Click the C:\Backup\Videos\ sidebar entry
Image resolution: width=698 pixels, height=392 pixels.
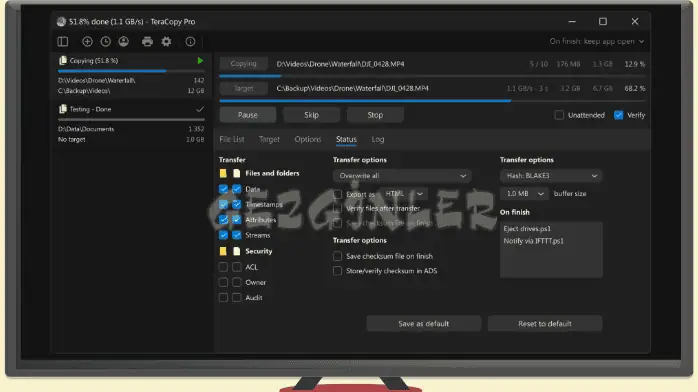[x=84, y=91]
